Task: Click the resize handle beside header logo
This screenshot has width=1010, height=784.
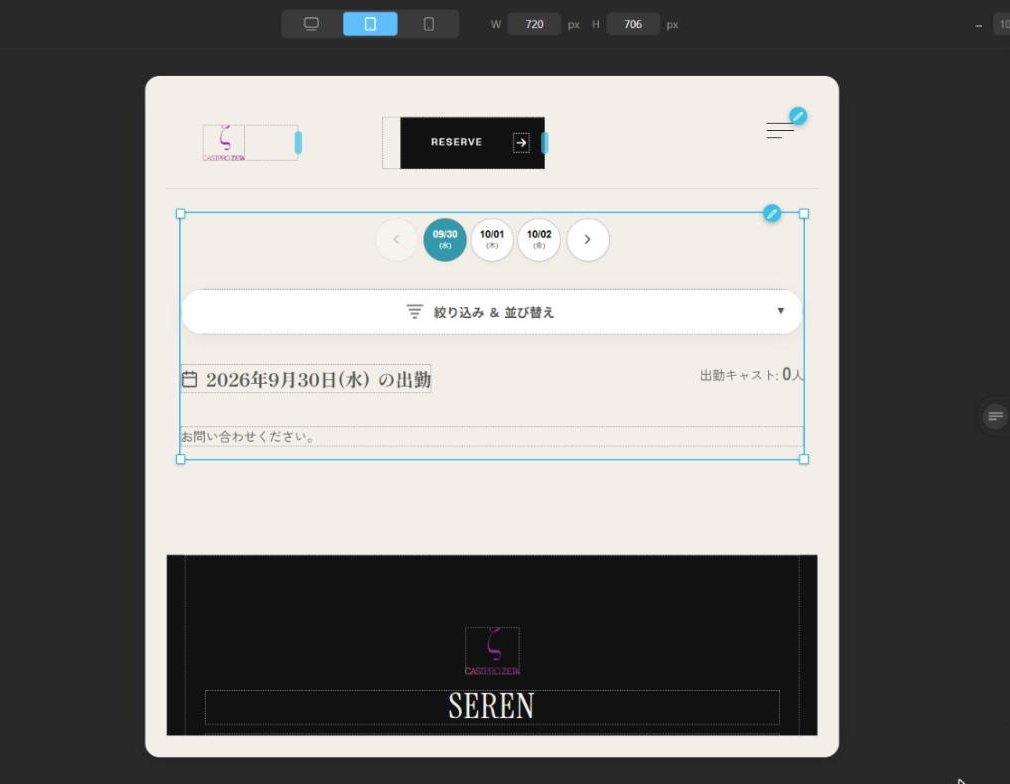Action: point(298,142)
